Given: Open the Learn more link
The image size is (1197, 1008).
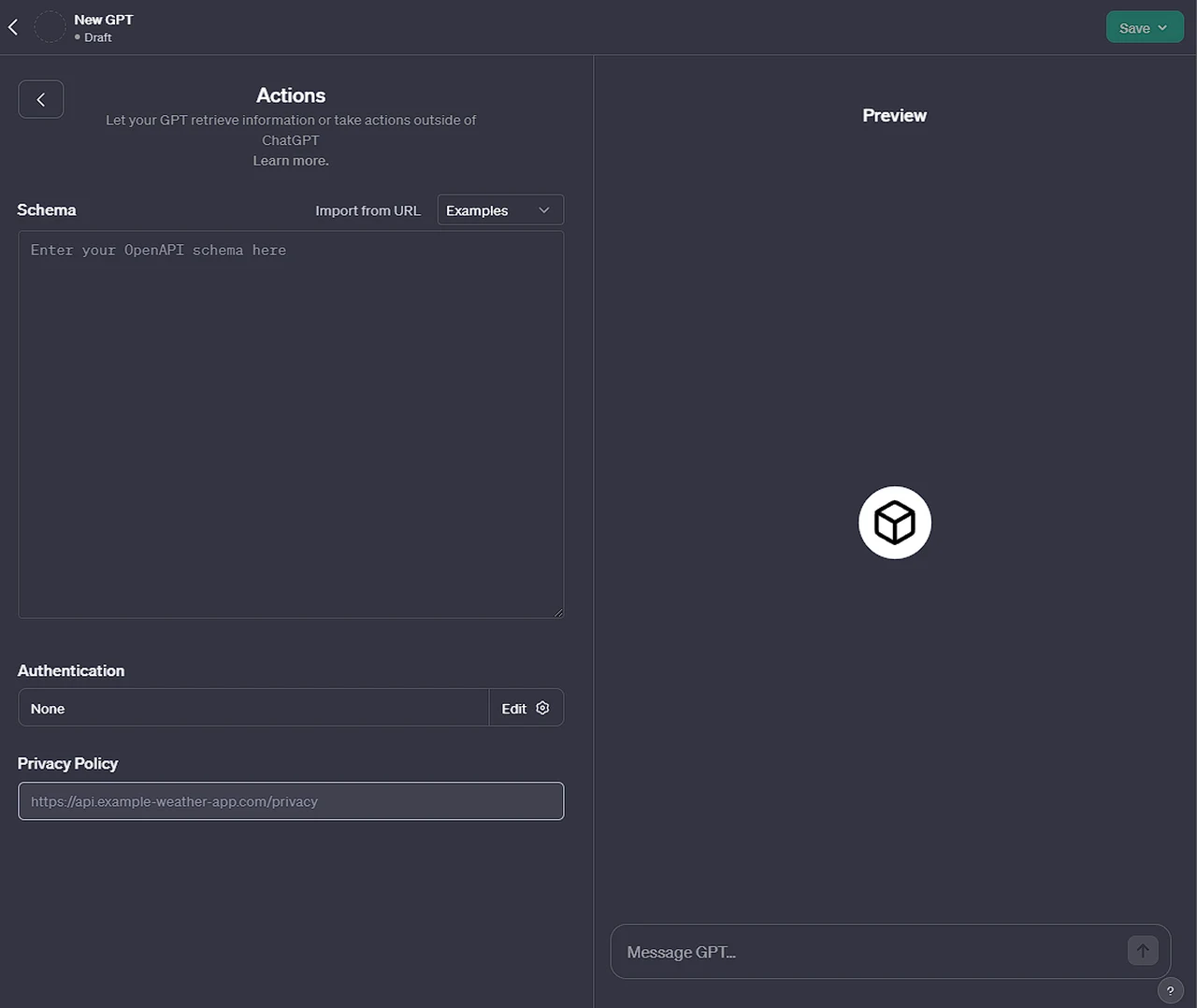Looking at the screenshot, I should (x=291, y=161).
